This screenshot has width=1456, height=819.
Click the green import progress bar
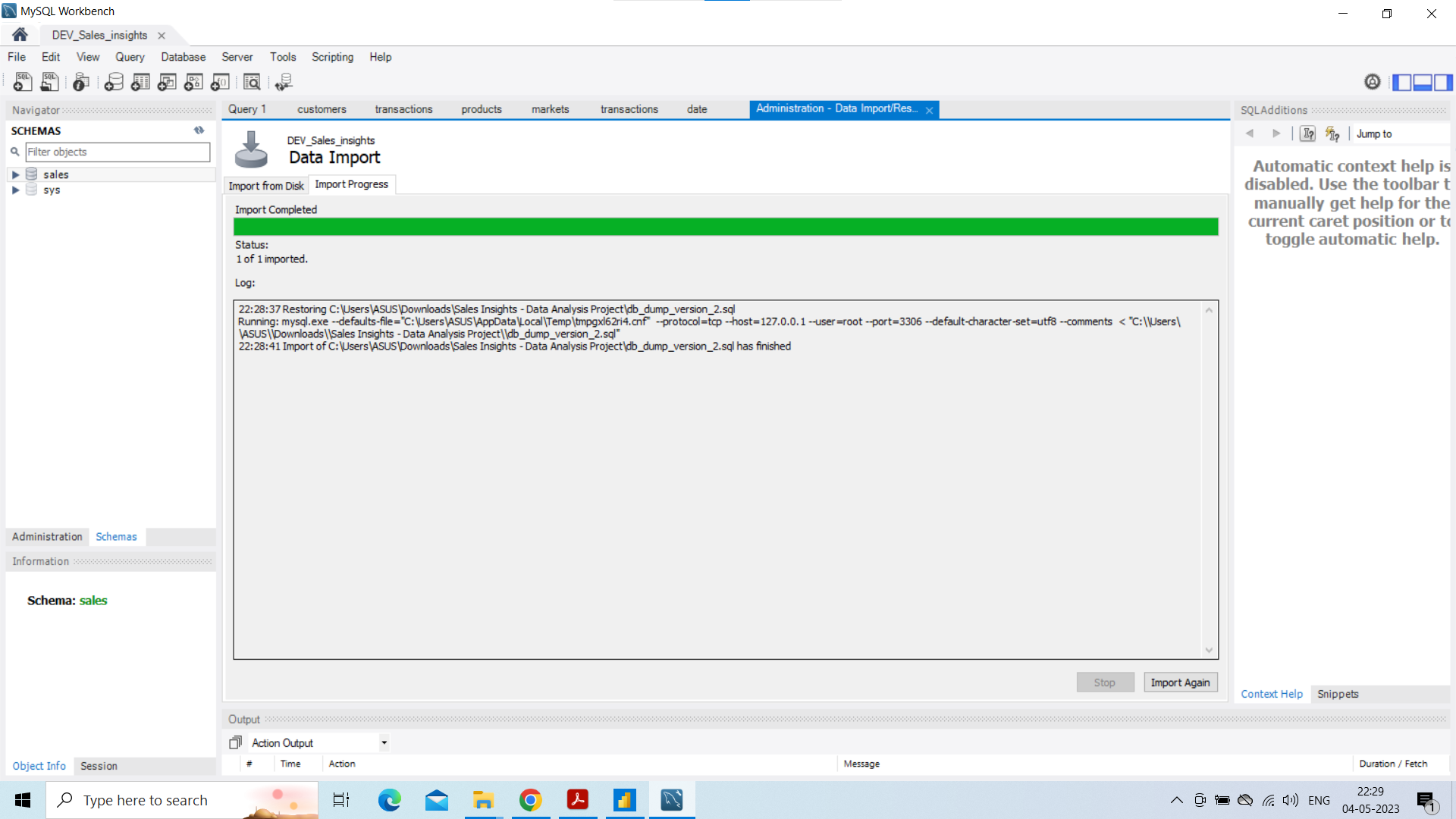[726, 226]
